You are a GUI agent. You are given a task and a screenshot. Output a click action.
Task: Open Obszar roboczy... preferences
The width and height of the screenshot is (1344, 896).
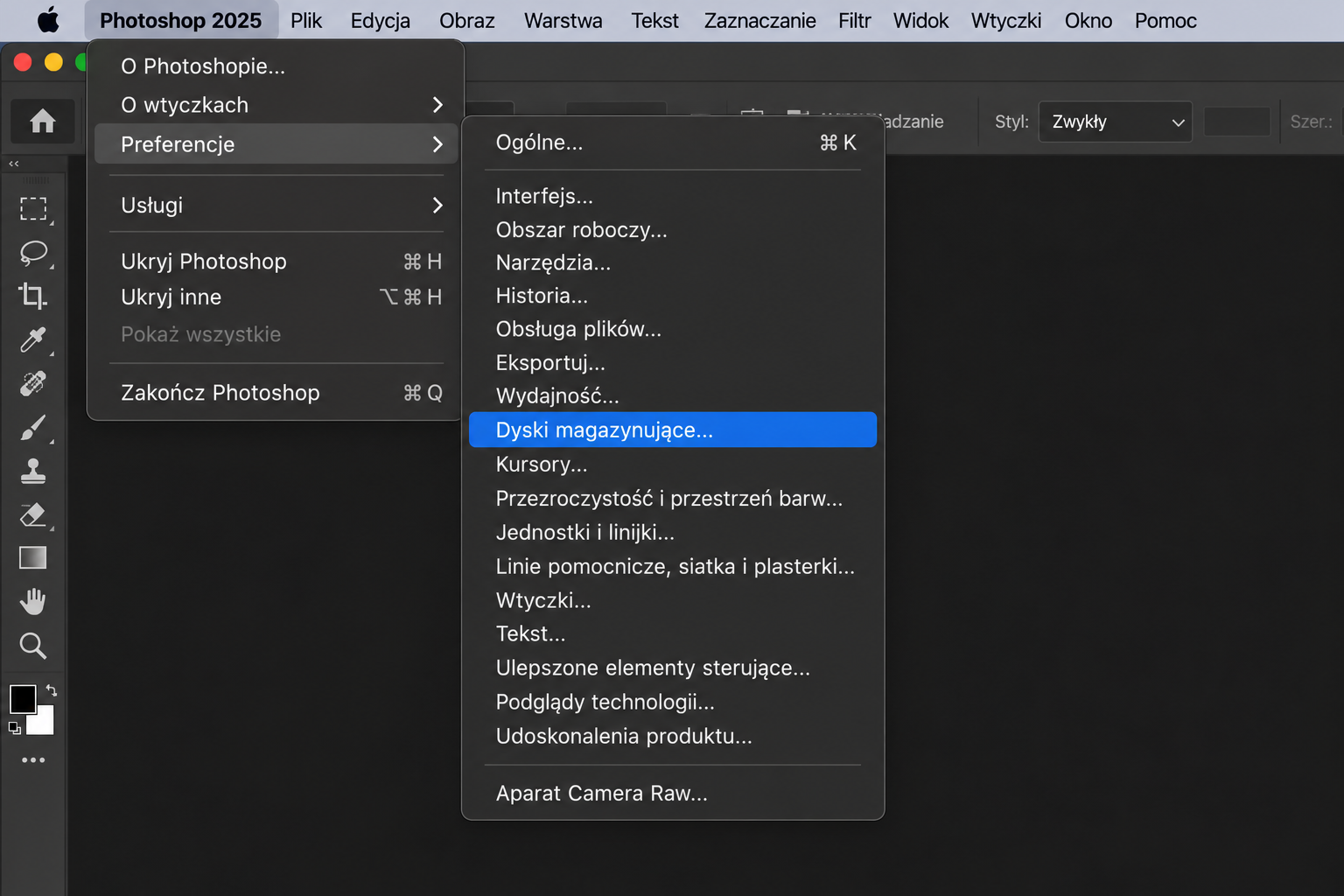(673, 230)
